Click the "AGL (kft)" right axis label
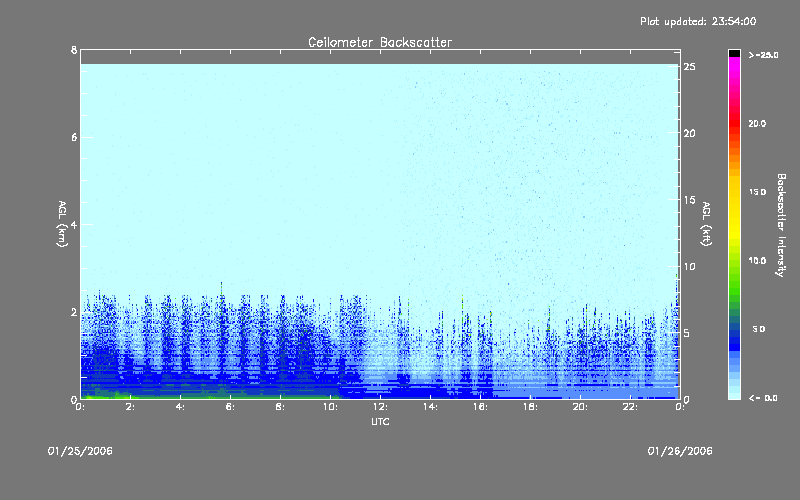The width and height of the screenshot is (800, 500). (706, 224)
